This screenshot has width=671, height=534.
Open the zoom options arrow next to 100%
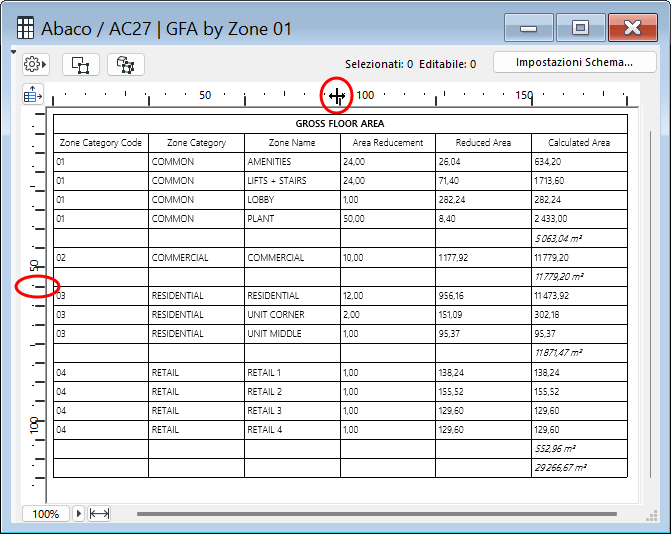(78, 513)
